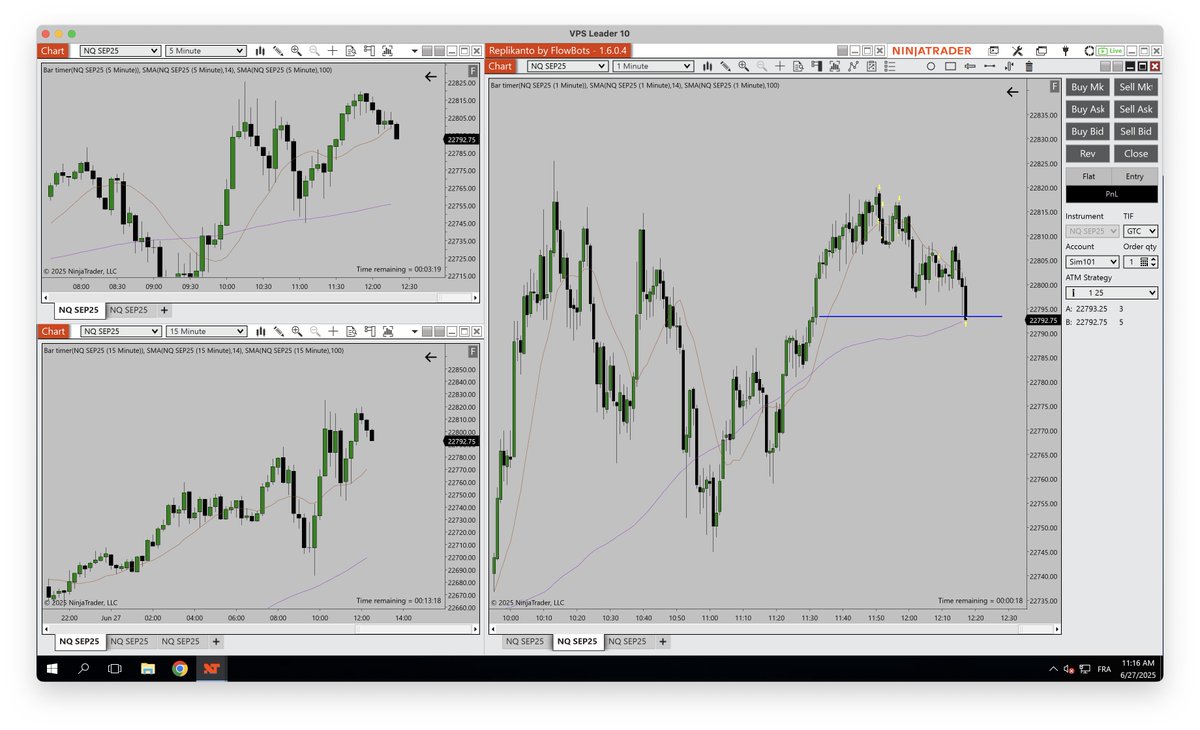Viewport: 1200px width, 730px height.
Task: Open the Windows Start menu
Action: [52, 668]
